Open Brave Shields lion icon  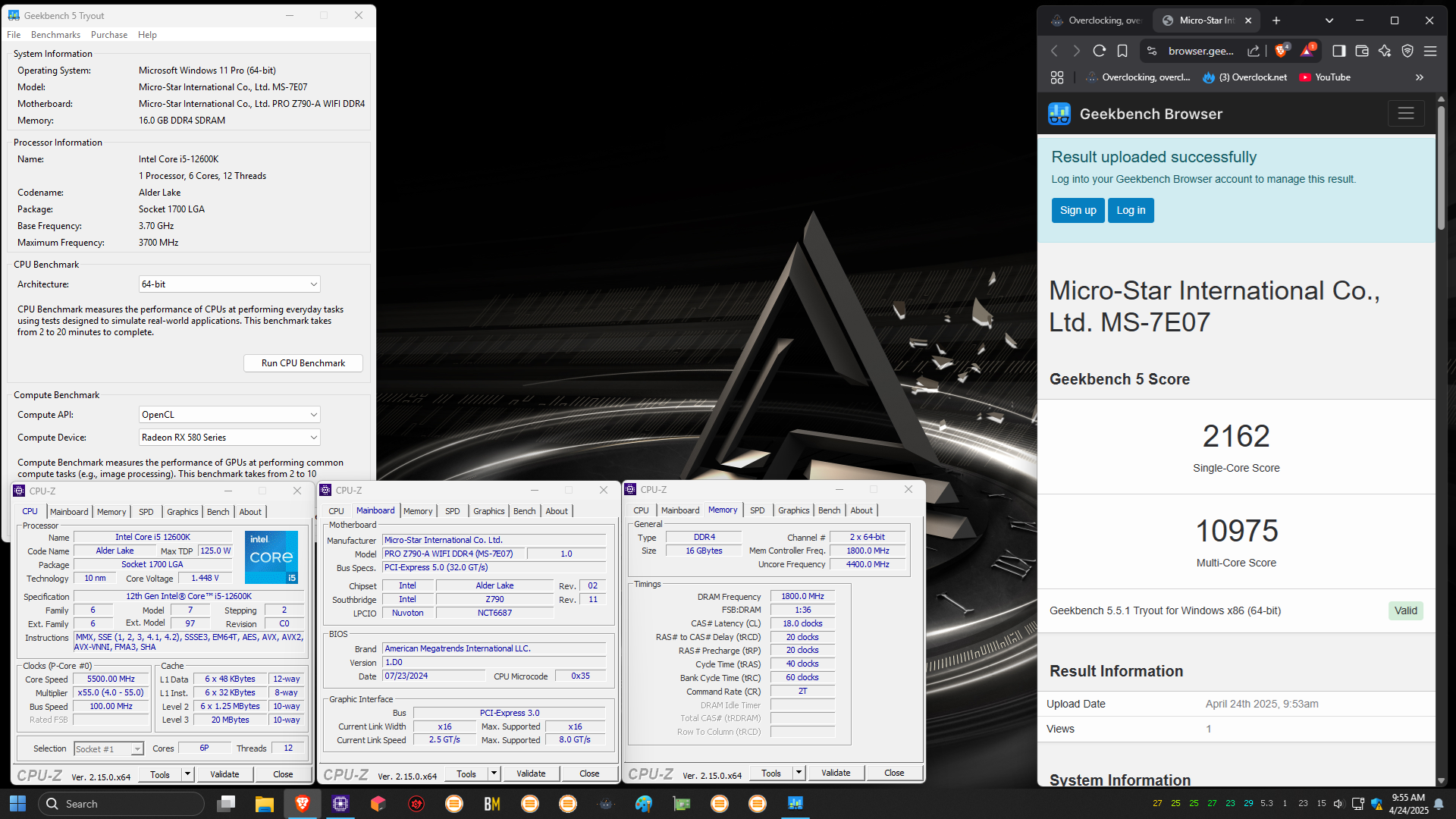click(x=1282, y=51)
